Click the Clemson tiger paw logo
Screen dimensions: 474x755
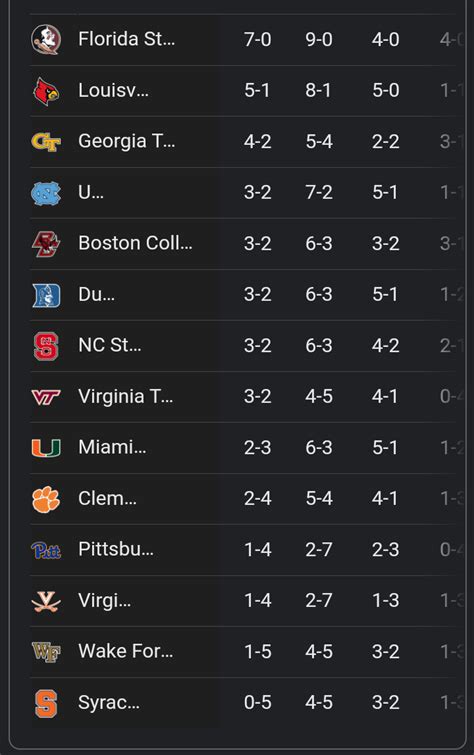pyautogui.click(x=46, y=499)
